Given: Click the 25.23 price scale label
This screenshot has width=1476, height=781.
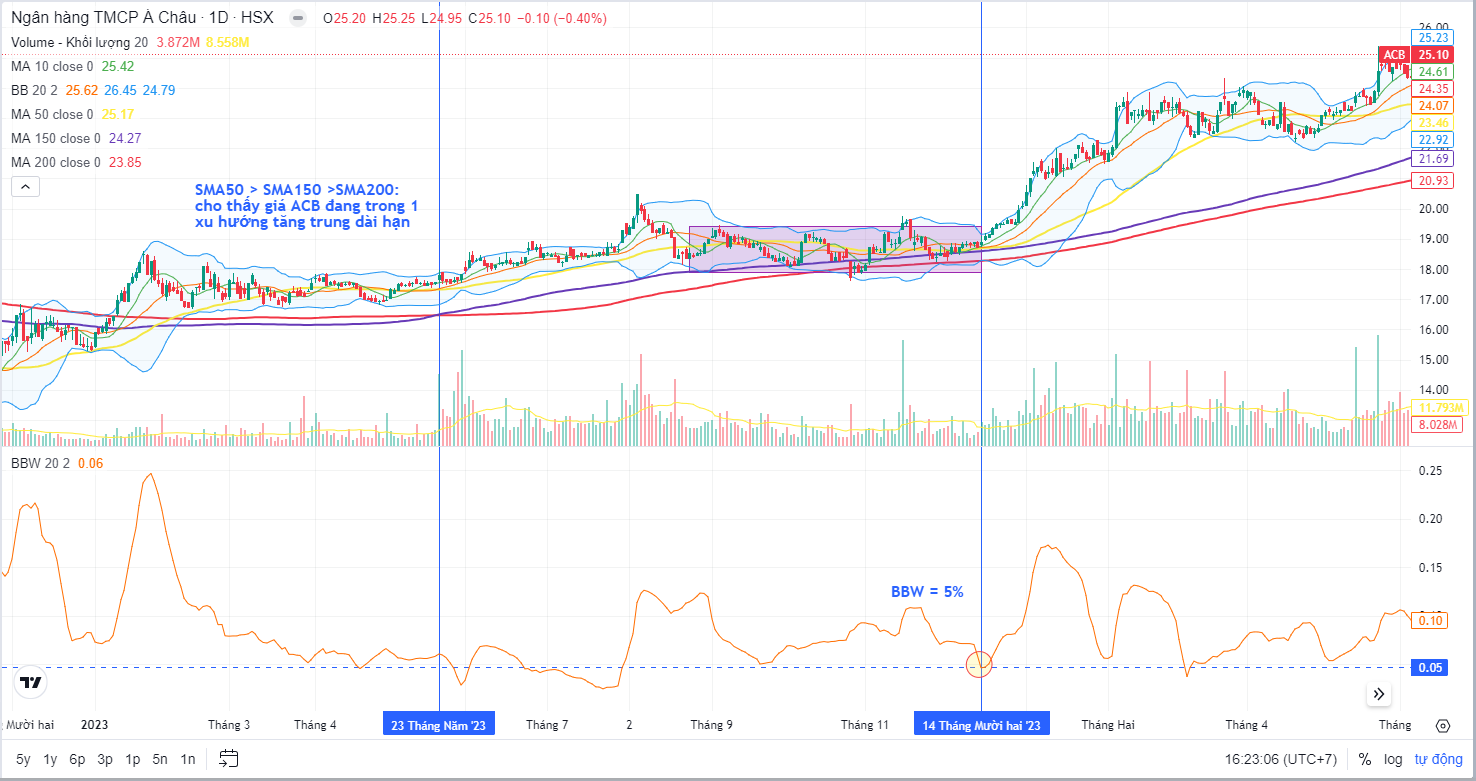Looking at the screenshot, I should (x=1432, y=38).
